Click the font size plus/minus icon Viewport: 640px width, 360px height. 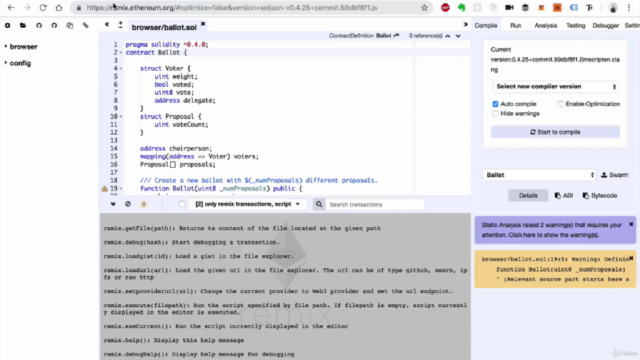120,25
